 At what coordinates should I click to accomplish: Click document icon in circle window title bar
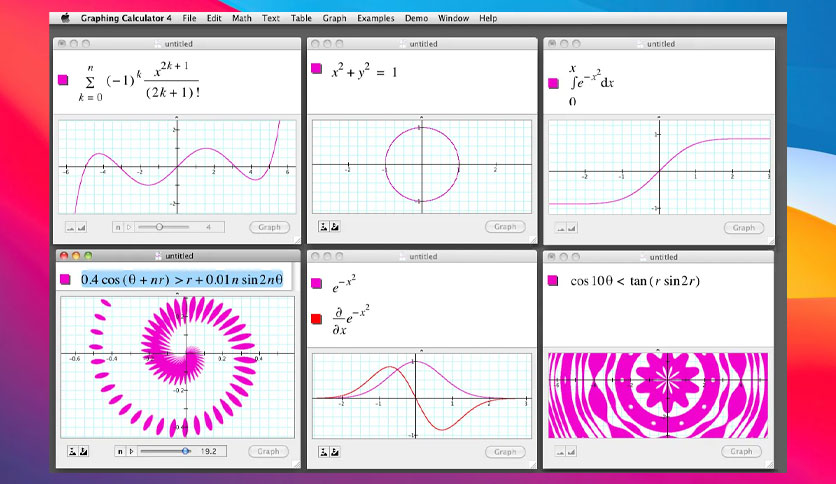coord(403,44)
